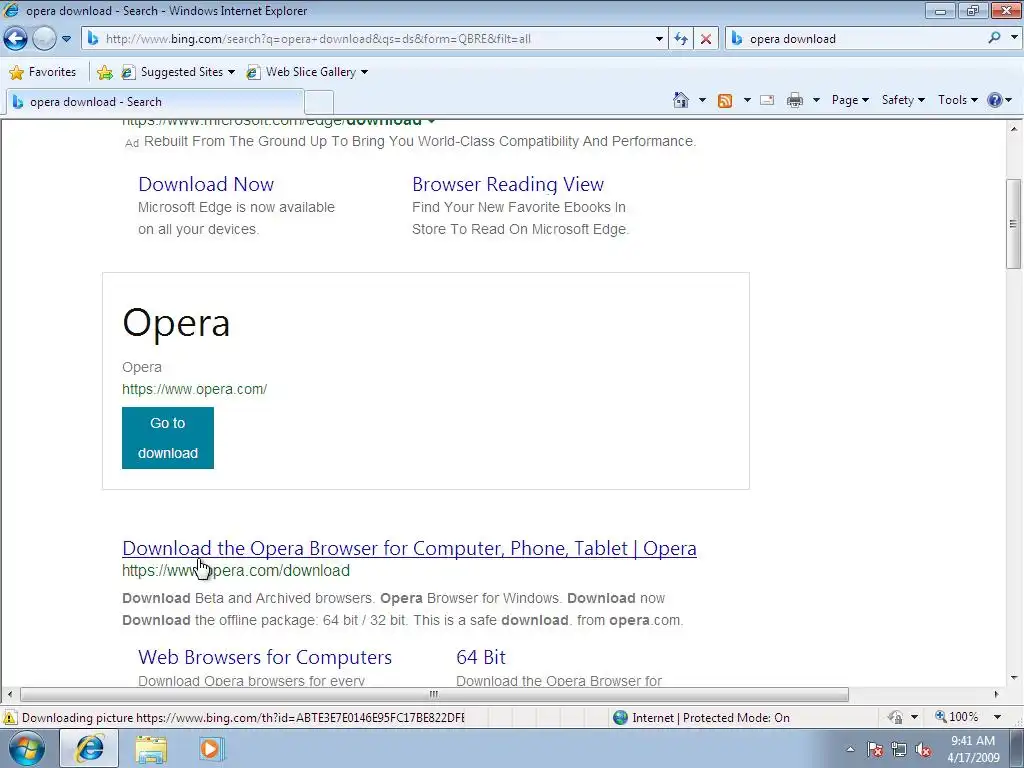Expand the Home button dropdown arrow
Screen dimensions: 1024x768
(702, 100)
